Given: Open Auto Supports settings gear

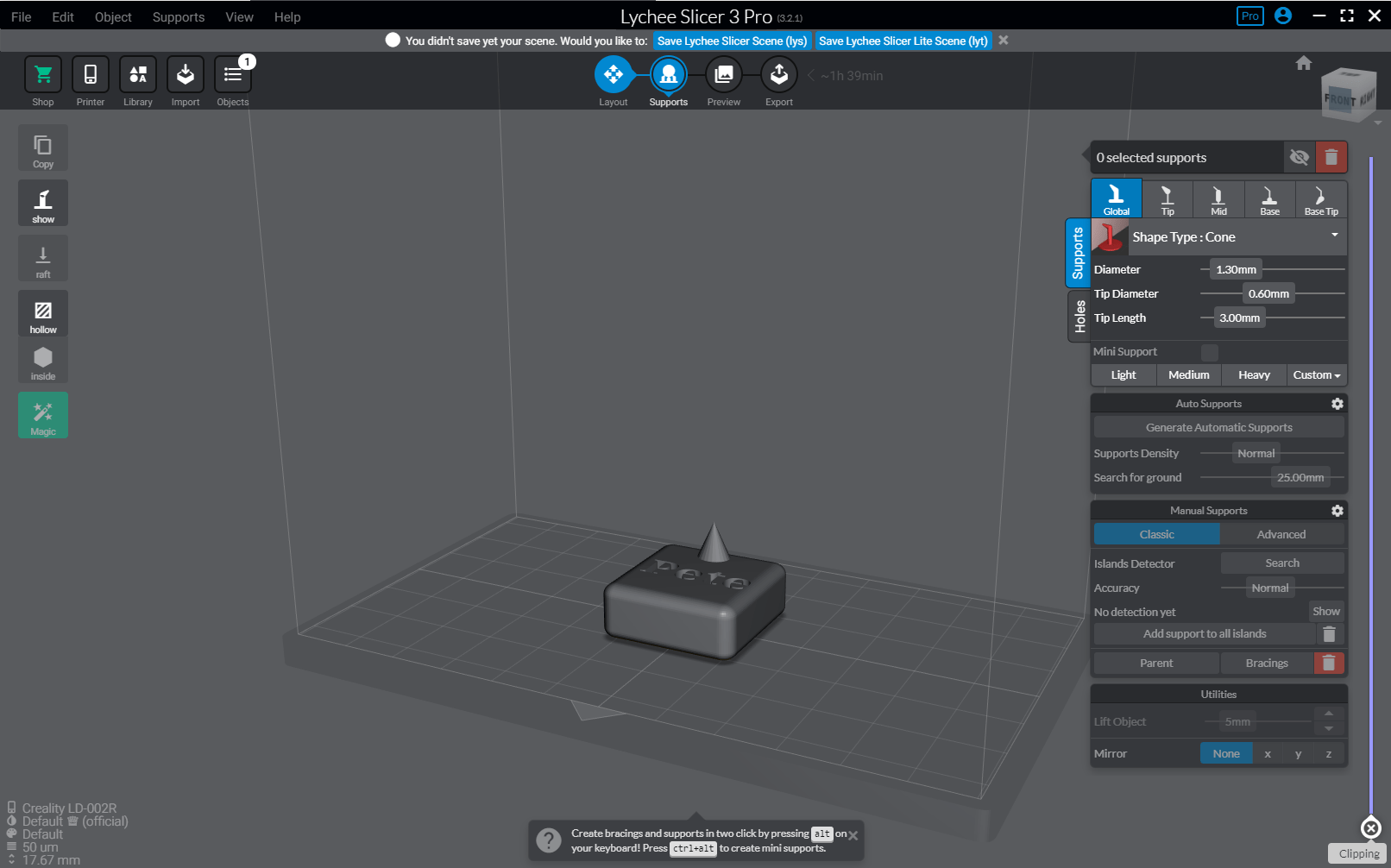Looking at the screenshot, I should [1337, 404].
